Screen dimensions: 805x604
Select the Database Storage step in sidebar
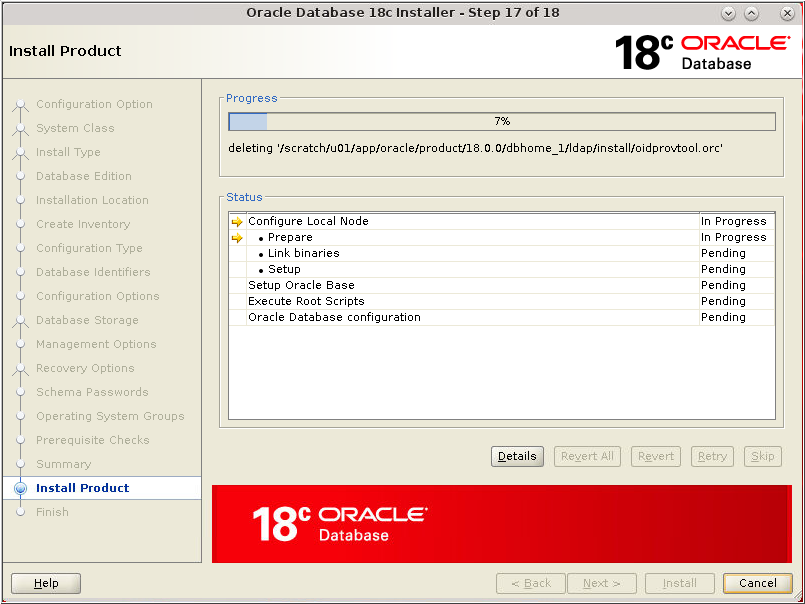click(91, 320)
